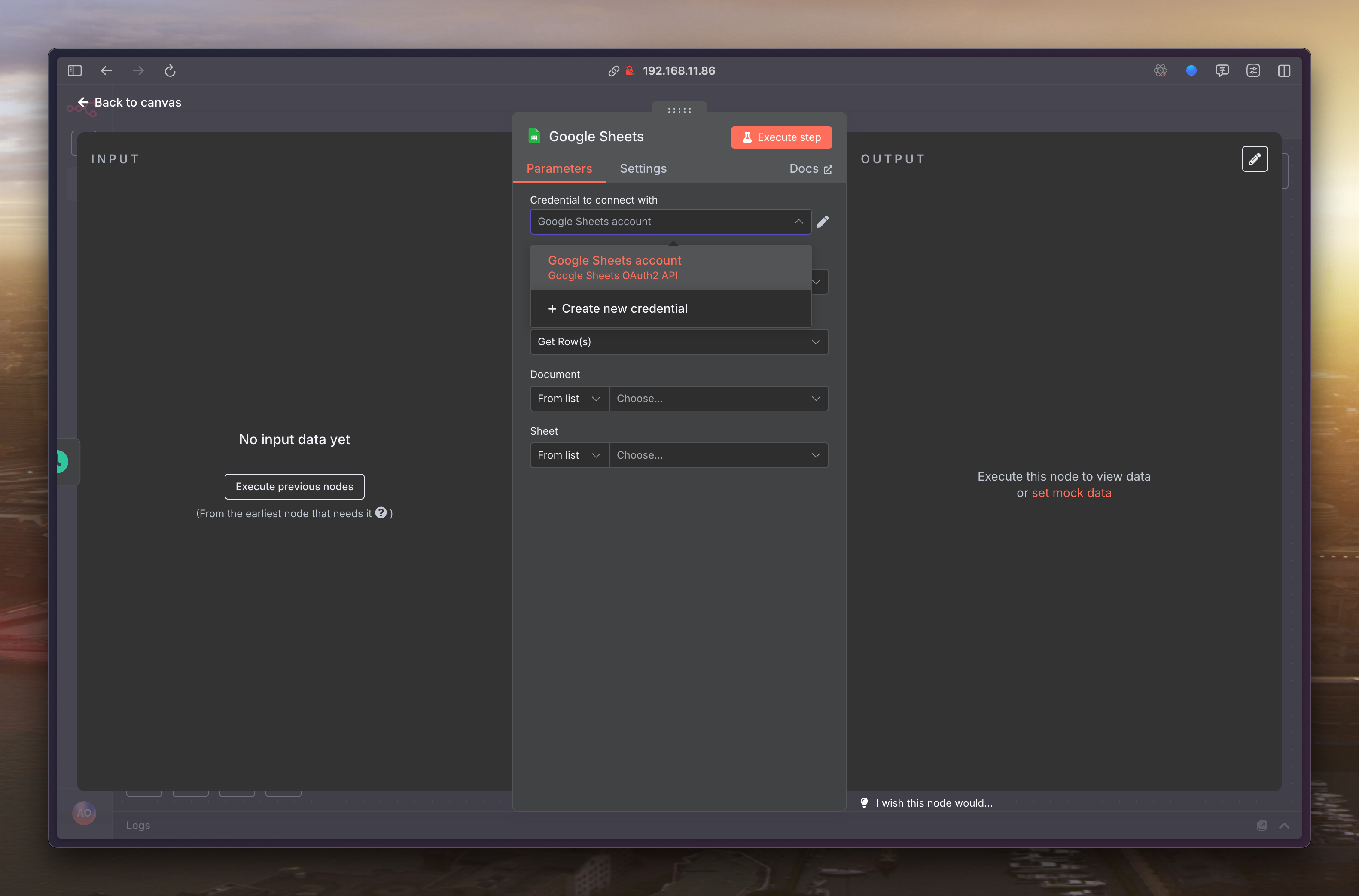Switch to the Settings tab
Viewport: 1359px width, 896px height.
[x=643, y=168]
